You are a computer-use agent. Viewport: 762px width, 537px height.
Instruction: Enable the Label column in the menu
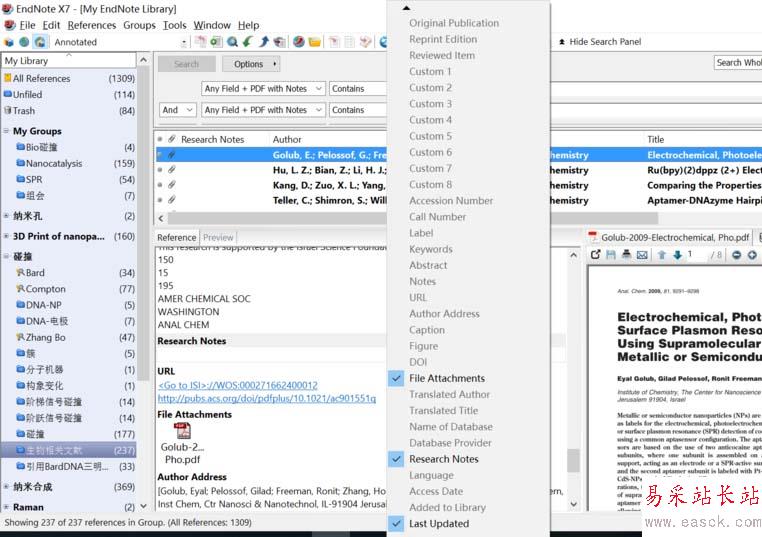[x=421, y=233]
